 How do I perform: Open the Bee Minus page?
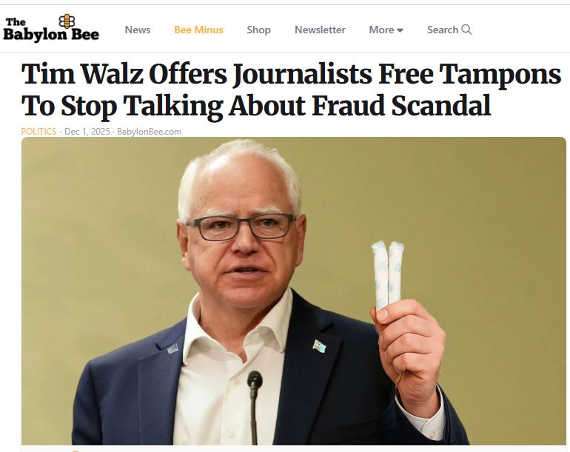point(198,30)
